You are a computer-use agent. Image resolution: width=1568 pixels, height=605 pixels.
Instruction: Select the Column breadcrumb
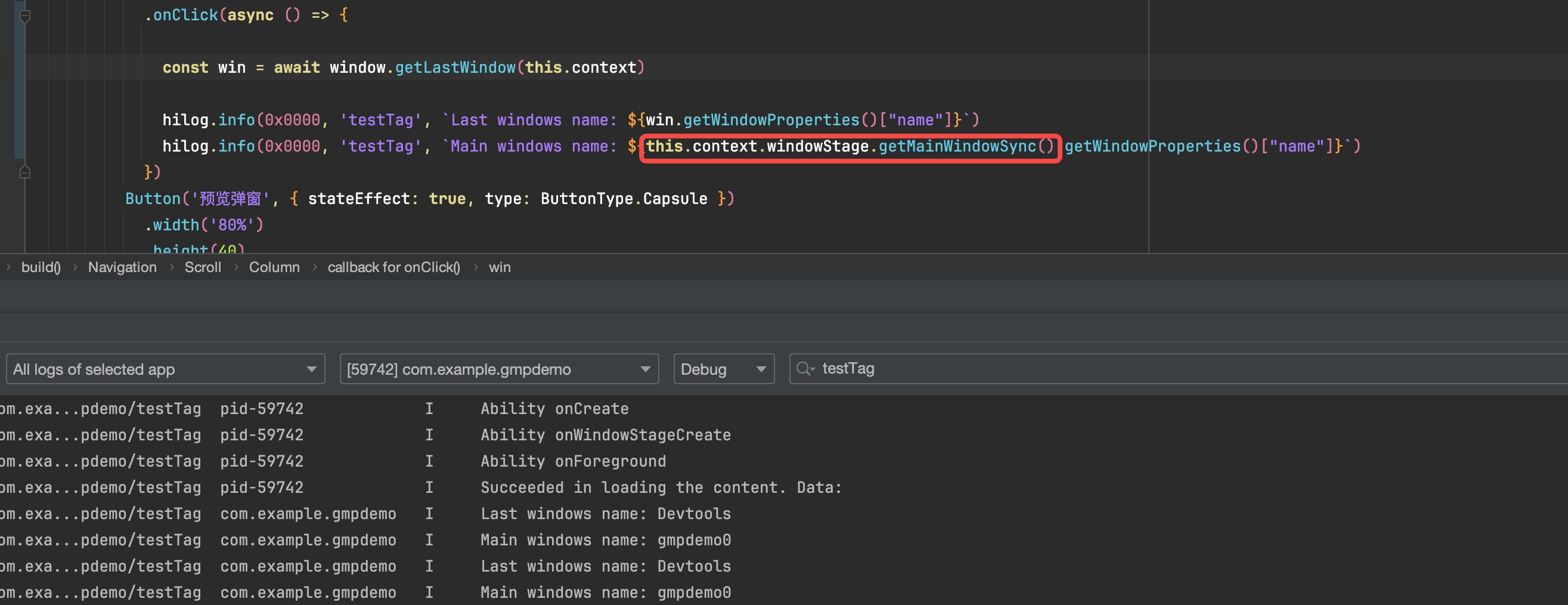tap(274, 267)
